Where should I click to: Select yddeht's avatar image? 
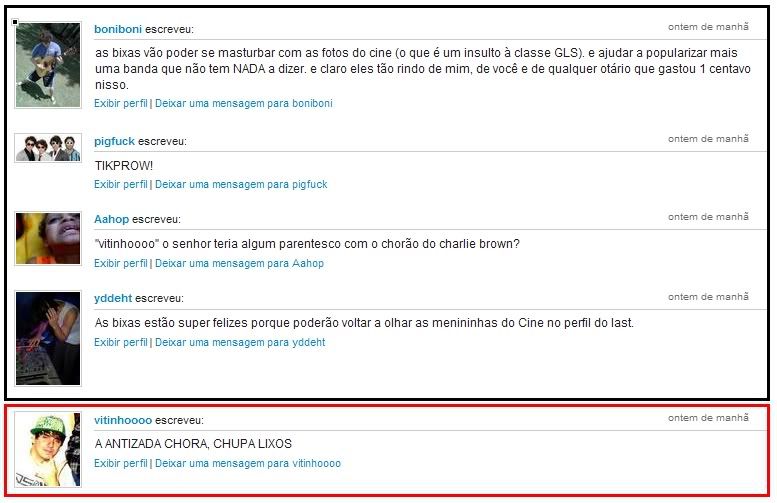(48, 338)
